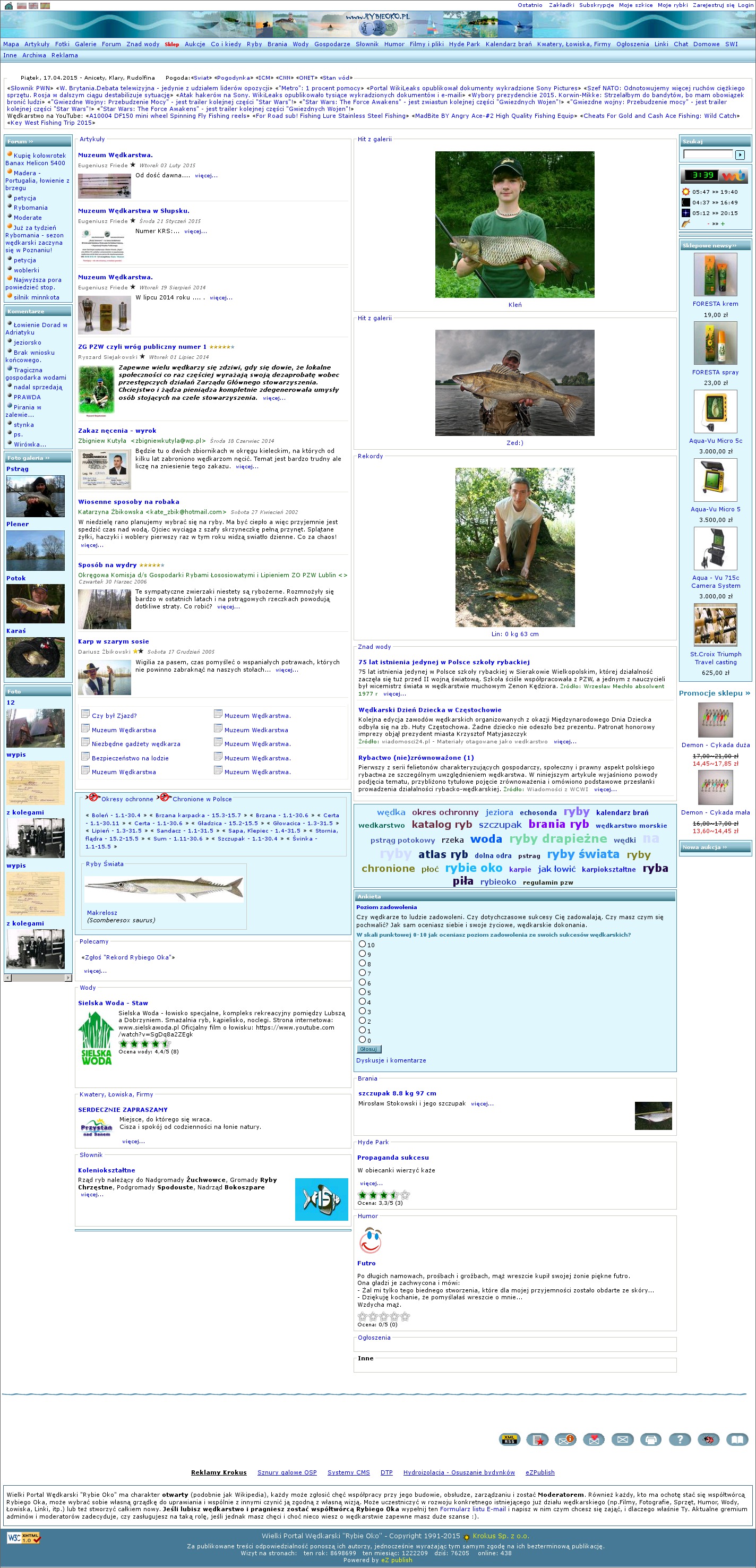Open article Zakaz nęcenia - wyrok
The image size is (756, 1568).
pos(117,430)
